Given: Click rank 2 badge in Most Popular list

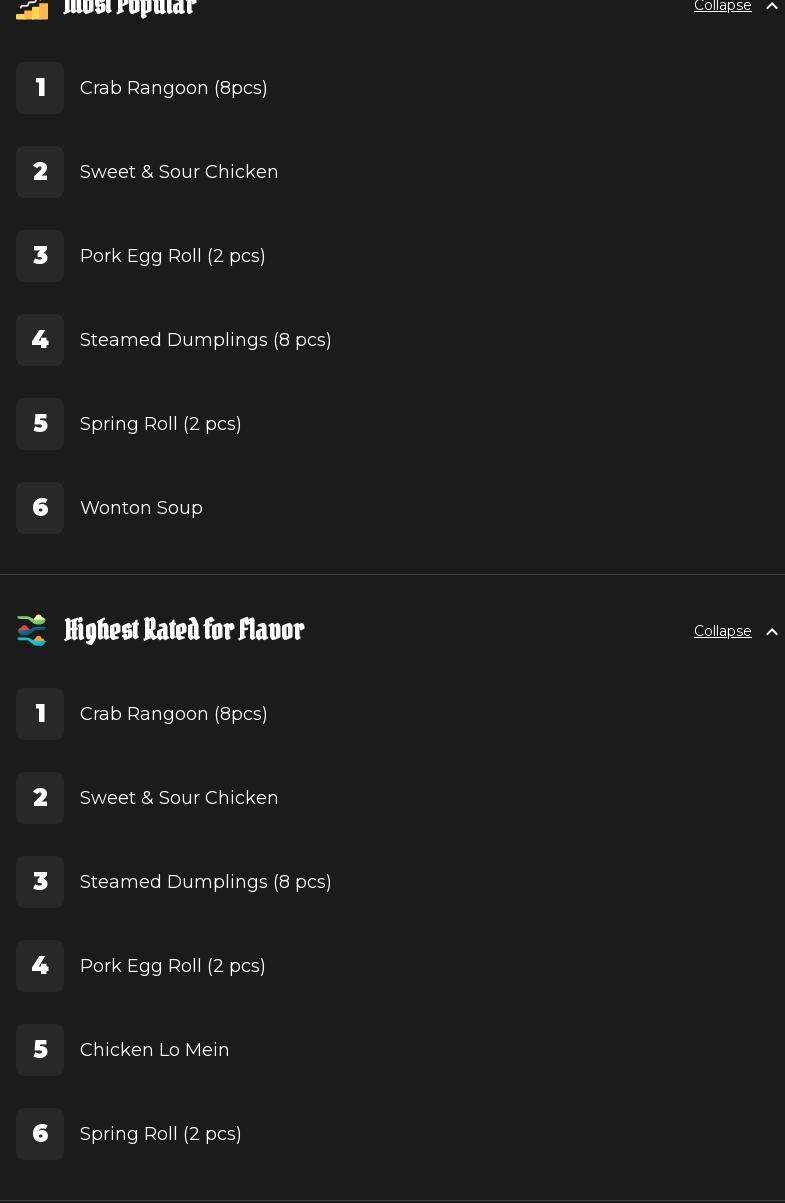Looking at the screenshot, I should coord(40,172).
